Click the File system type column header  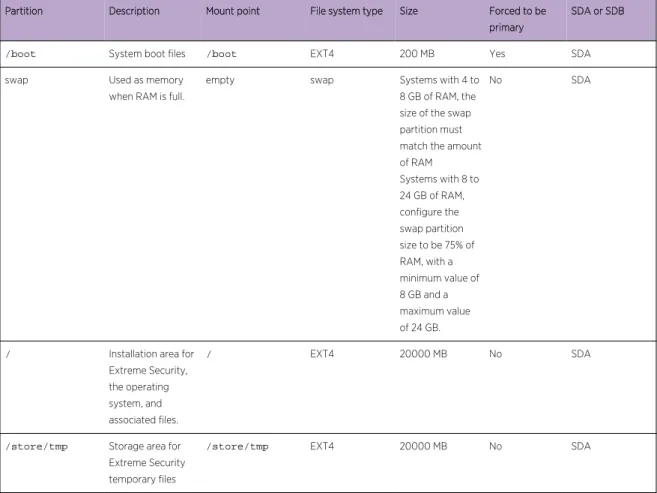(x=346, y=11)
